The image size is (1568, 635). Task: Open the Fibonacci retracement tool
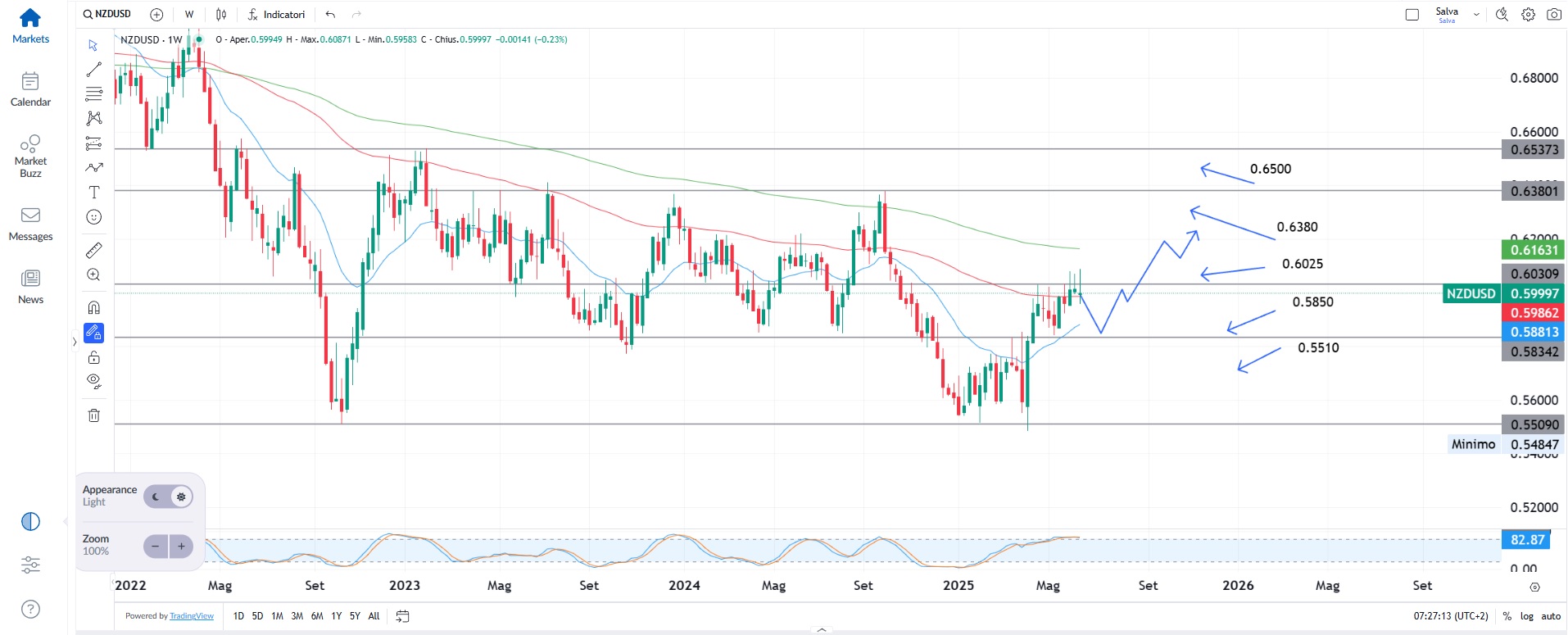[94, 93]
